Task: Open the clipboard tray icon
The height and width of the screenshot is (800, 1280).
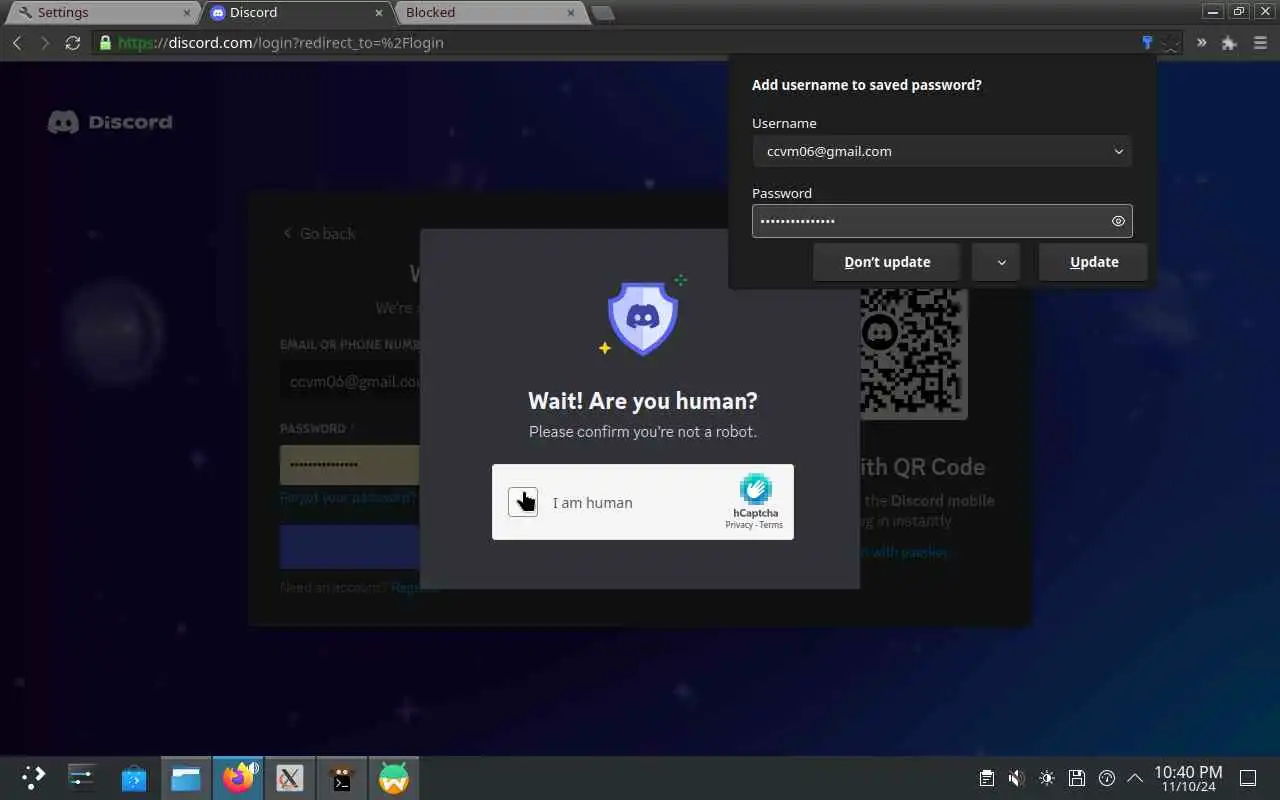Action: 987,778
